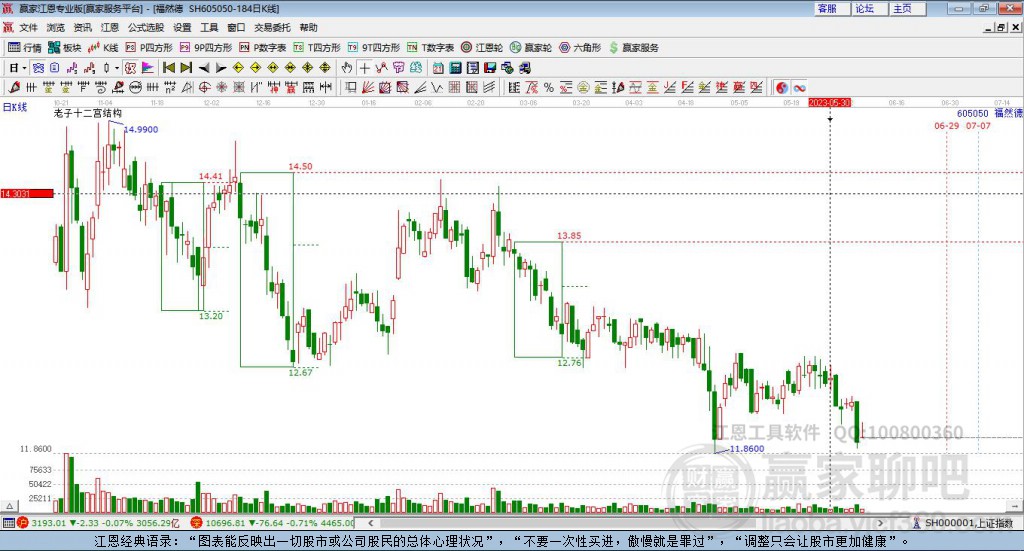
Task: Open the 行情 market quotes view
Action: (24, 48)
